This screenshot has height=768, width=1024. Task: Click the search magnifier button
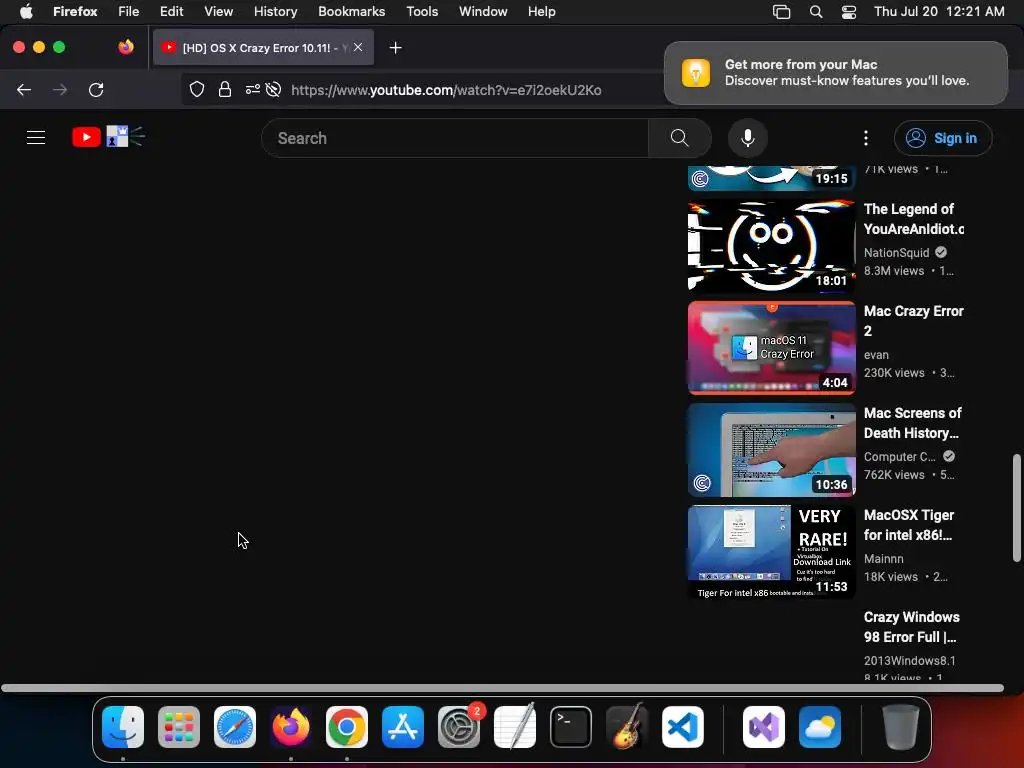tap(679, 138)
